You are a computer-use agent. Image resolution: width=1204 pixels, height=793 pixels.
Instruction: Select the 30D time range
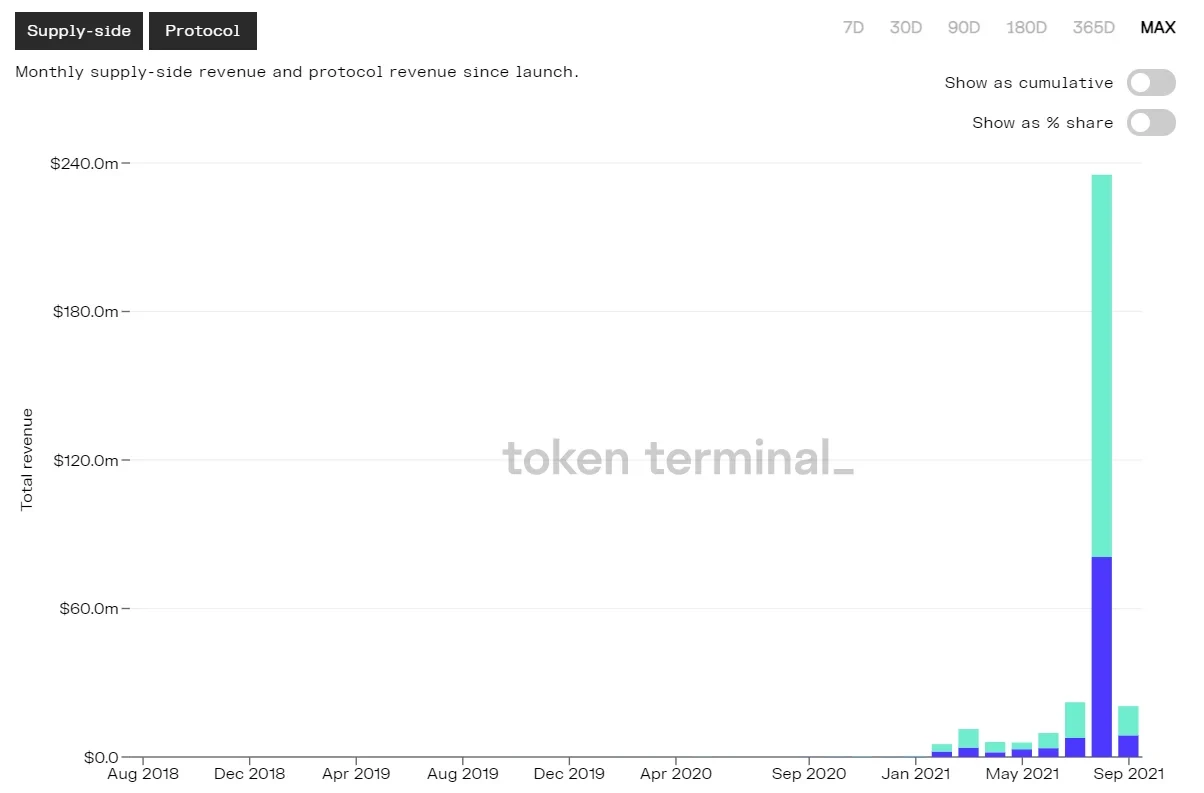click(x=906, y=27)
